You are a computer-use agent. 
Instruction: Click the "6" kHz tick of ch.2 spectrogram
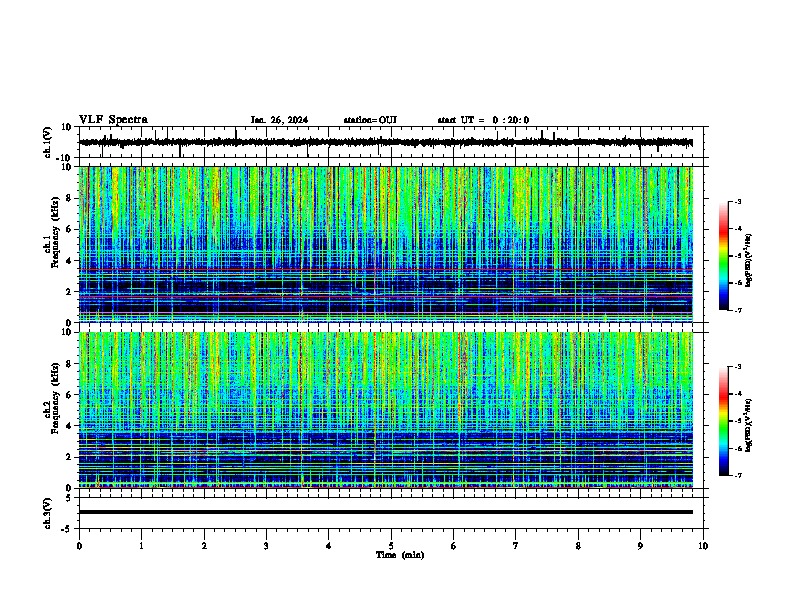pos(70,394)
